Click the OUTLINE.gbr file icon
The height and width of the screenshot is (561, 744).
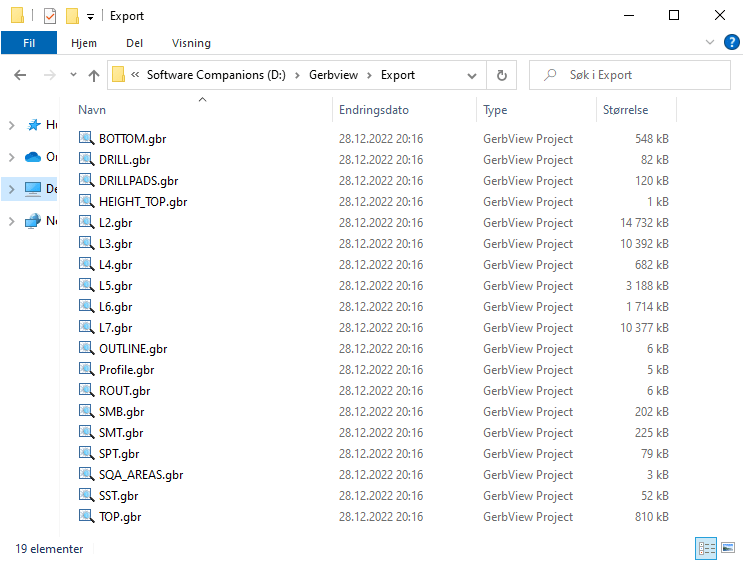pos(86,348)
